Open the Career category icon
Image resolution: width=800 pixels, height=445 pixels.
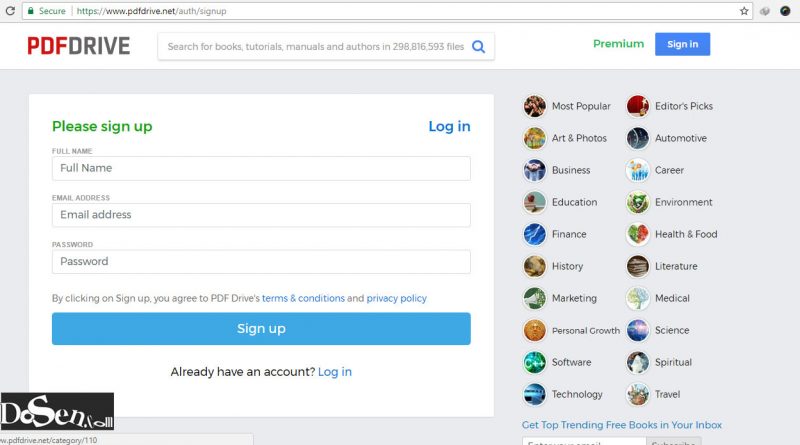point(638,170)
